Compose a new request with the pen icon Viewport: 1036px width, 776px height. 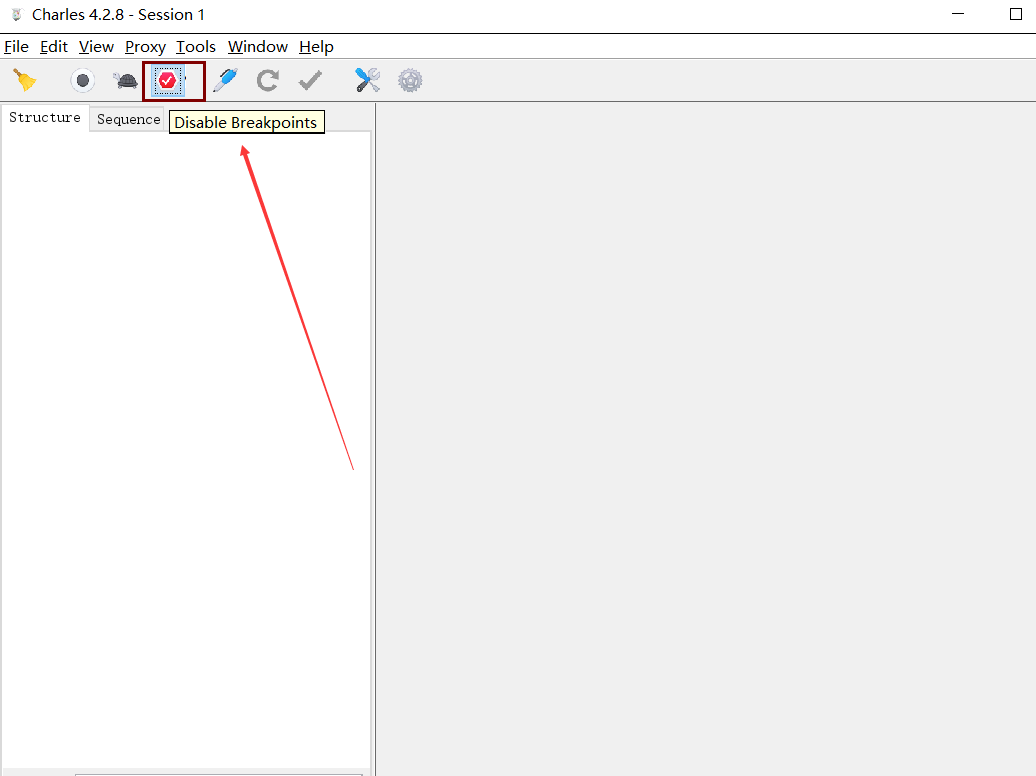[x=225, y=81]
